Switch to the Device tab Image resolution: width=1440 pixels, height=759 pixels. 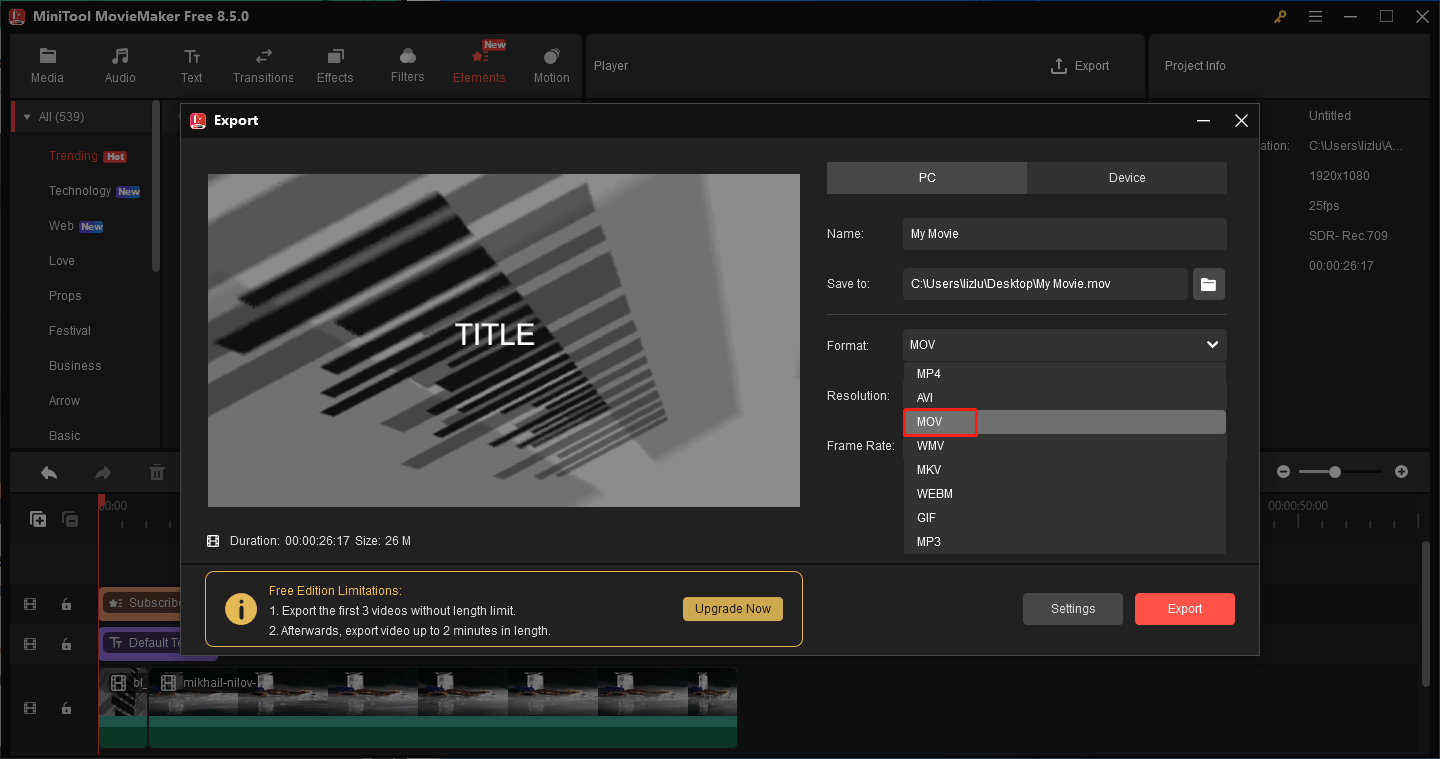point(1126,177)
